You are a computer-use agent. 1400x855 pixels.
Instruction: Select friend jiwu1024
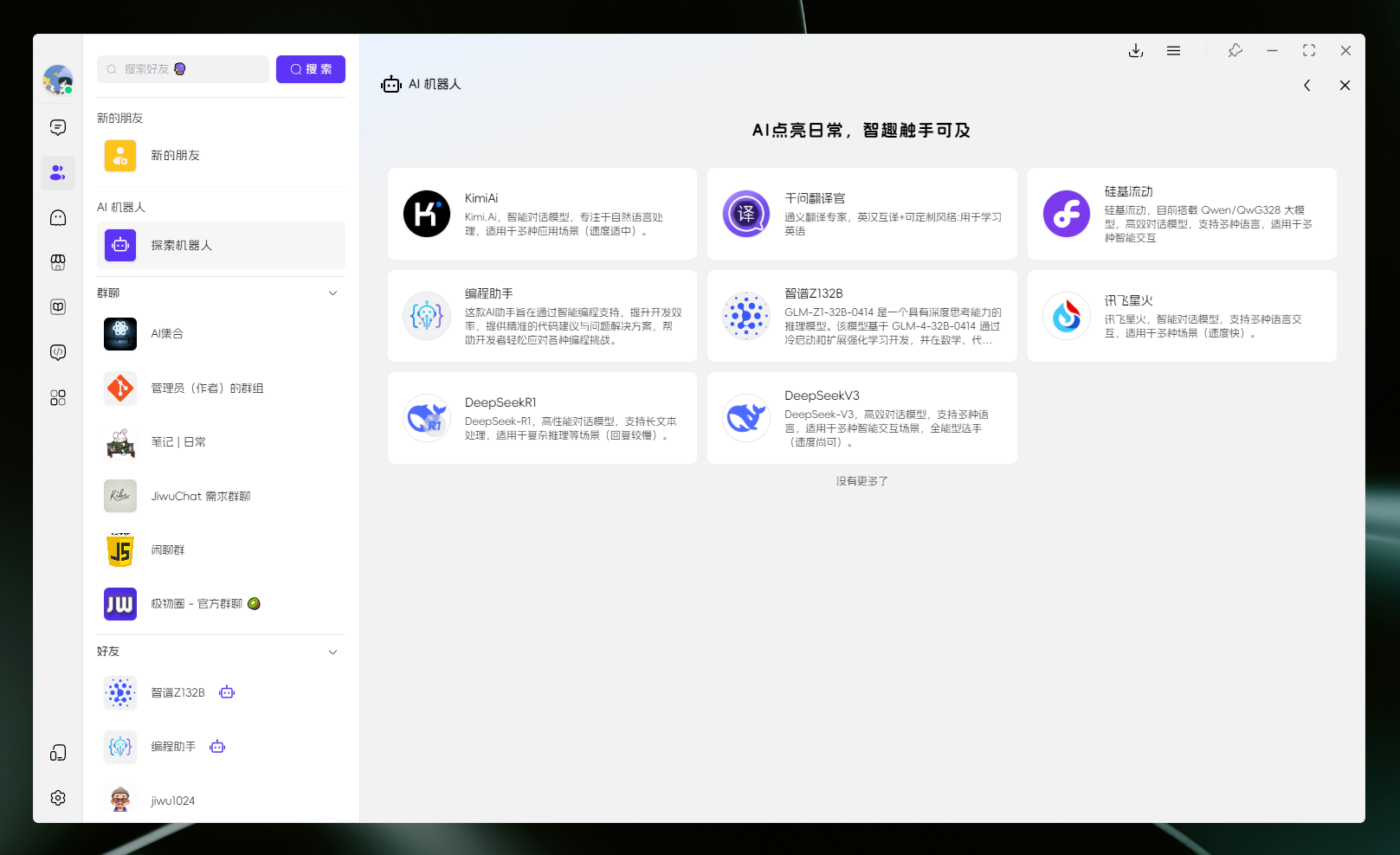(221, 800)
